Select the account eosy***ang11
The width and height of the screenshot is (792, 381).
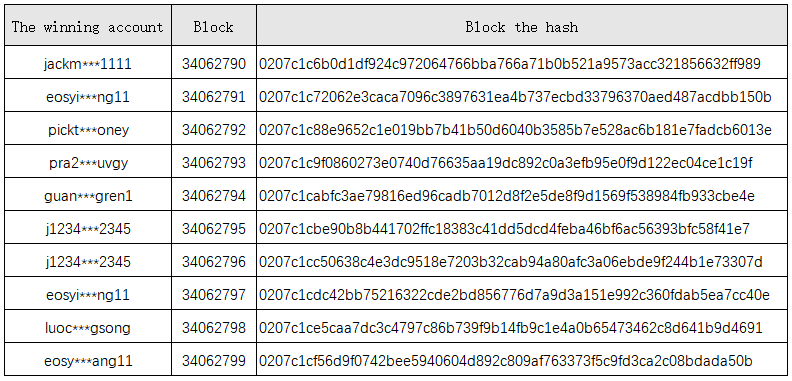click(88, 361)
